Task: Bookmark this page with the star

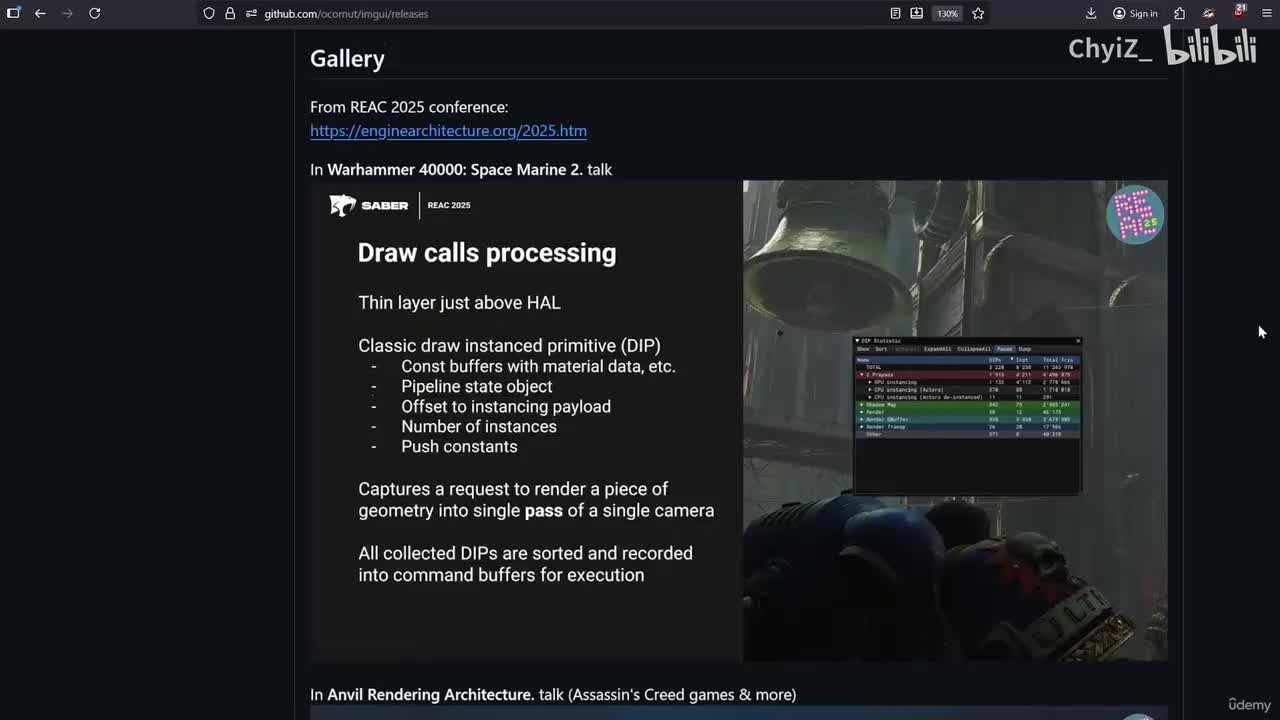Action: [978, 13]
